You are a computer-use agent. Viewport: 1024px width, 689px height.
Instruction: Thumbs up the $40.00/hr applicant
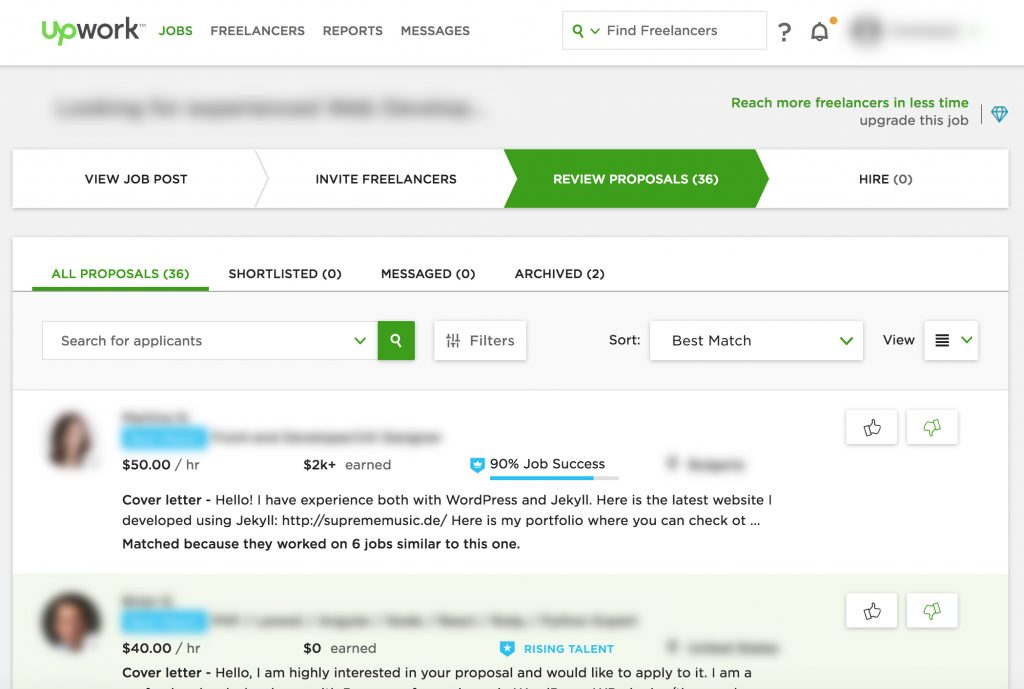coord(872,611)
